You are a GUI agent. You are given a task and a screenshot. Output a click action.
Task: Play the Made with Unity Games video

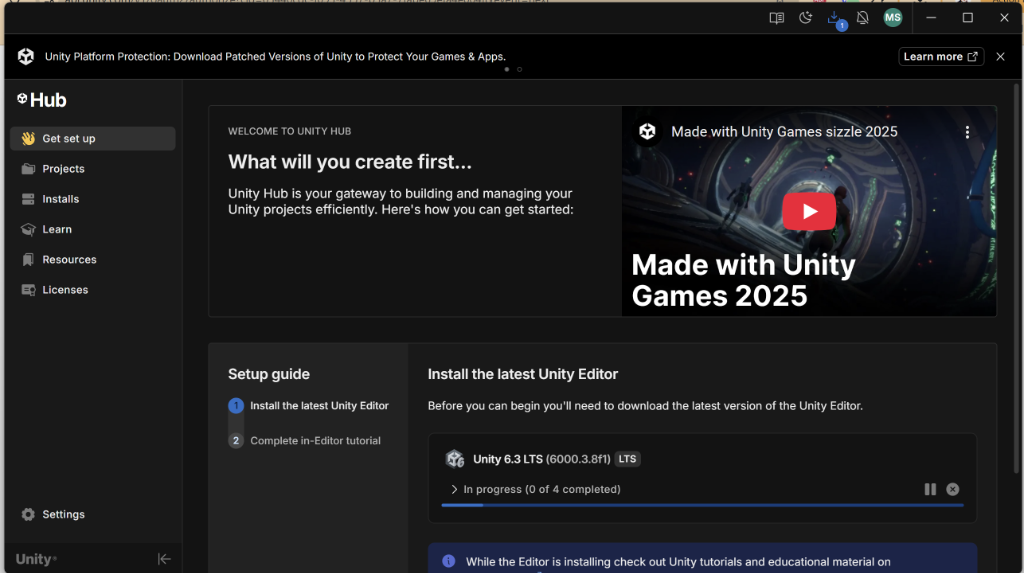[809, 211]
